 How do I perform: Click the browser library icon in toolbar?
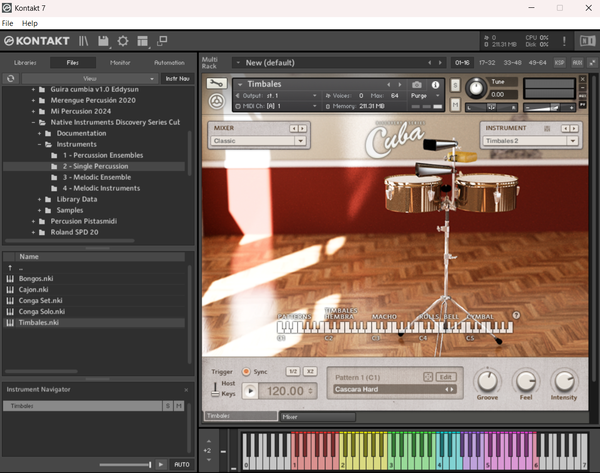click(85, 41)
